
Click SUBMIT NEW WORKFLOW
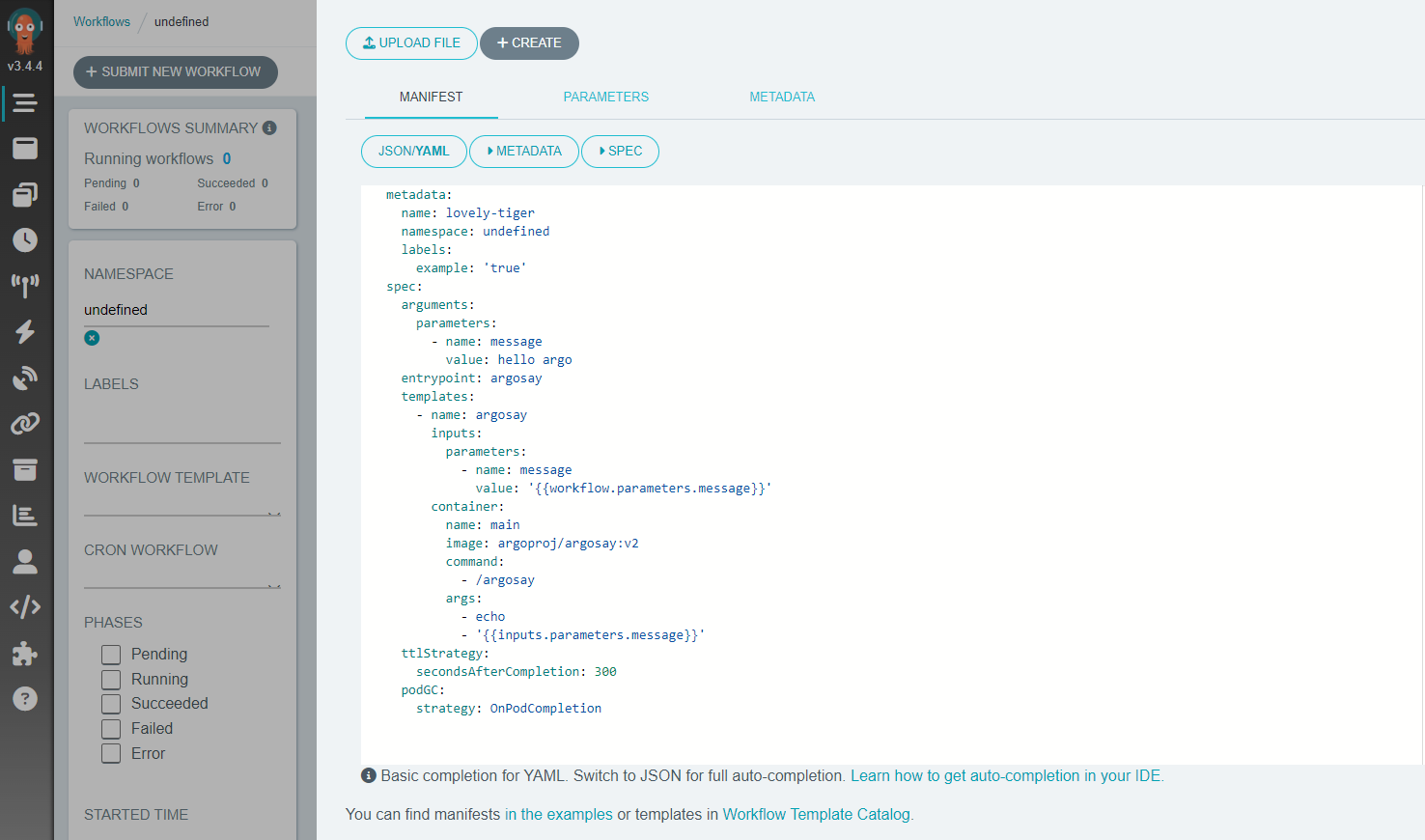tap(175, 71)
